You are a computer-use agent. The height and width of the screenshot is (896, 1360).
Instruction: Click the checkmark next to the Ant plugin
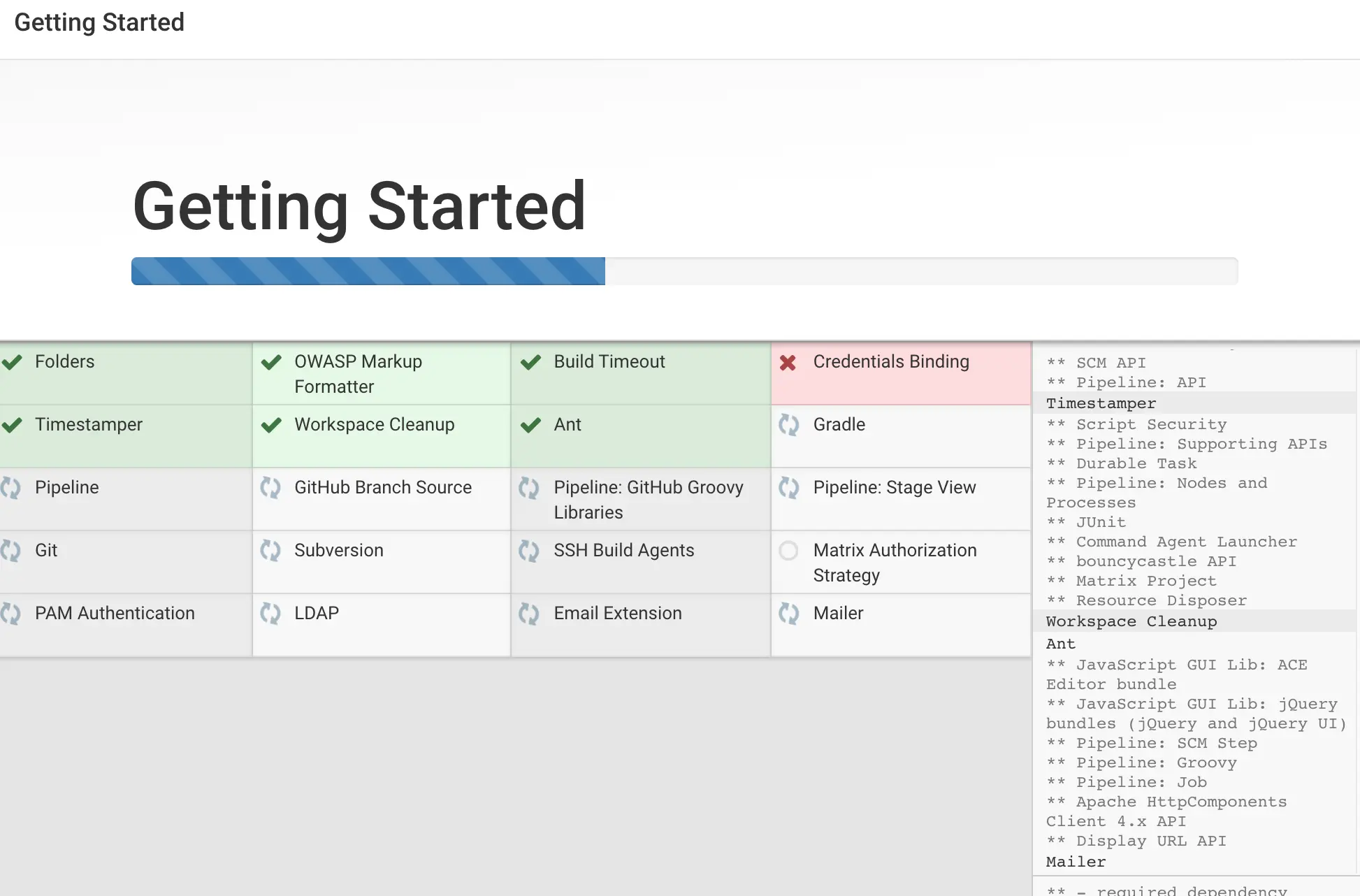click(x=530, y=425)
